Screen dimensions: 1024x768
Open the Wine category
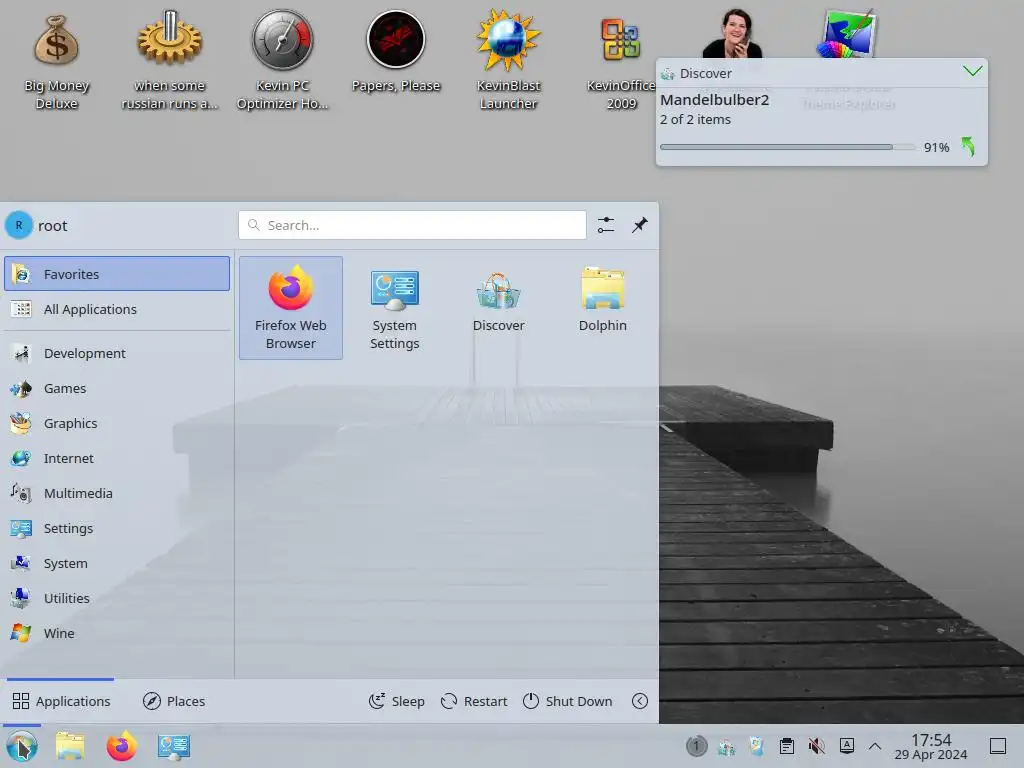[117, 633]
